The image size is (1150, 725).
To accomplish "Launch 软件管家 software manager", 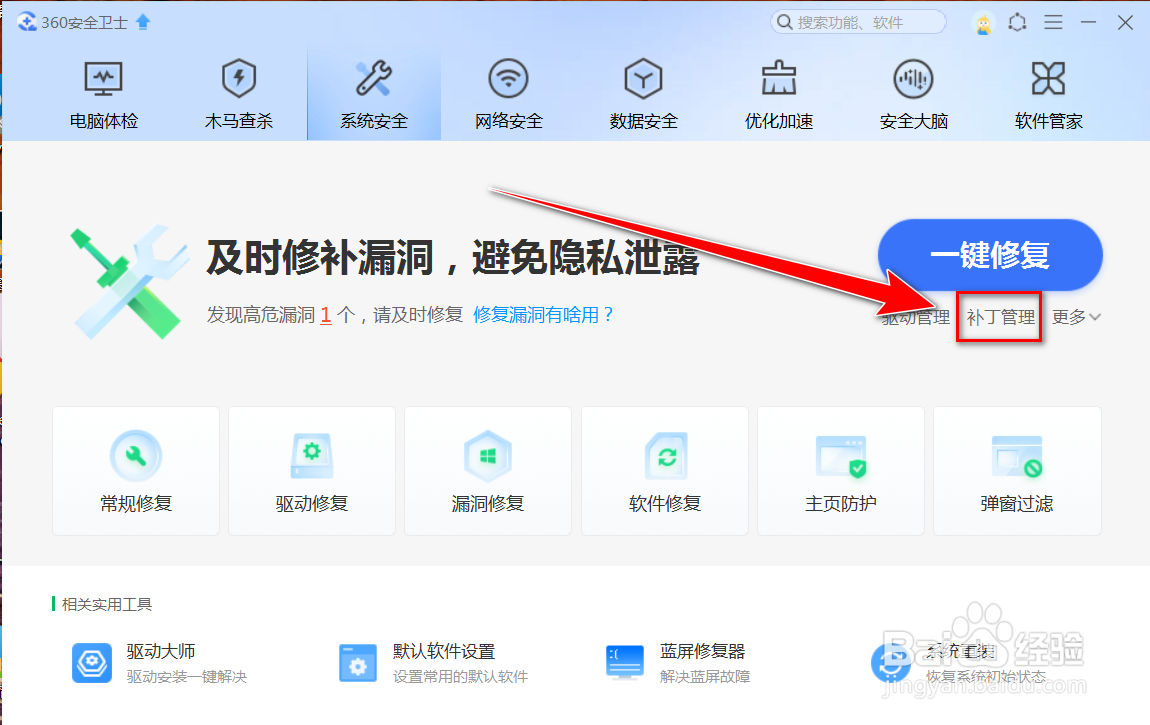I will pyautogui.click(x=1048, y=93).
